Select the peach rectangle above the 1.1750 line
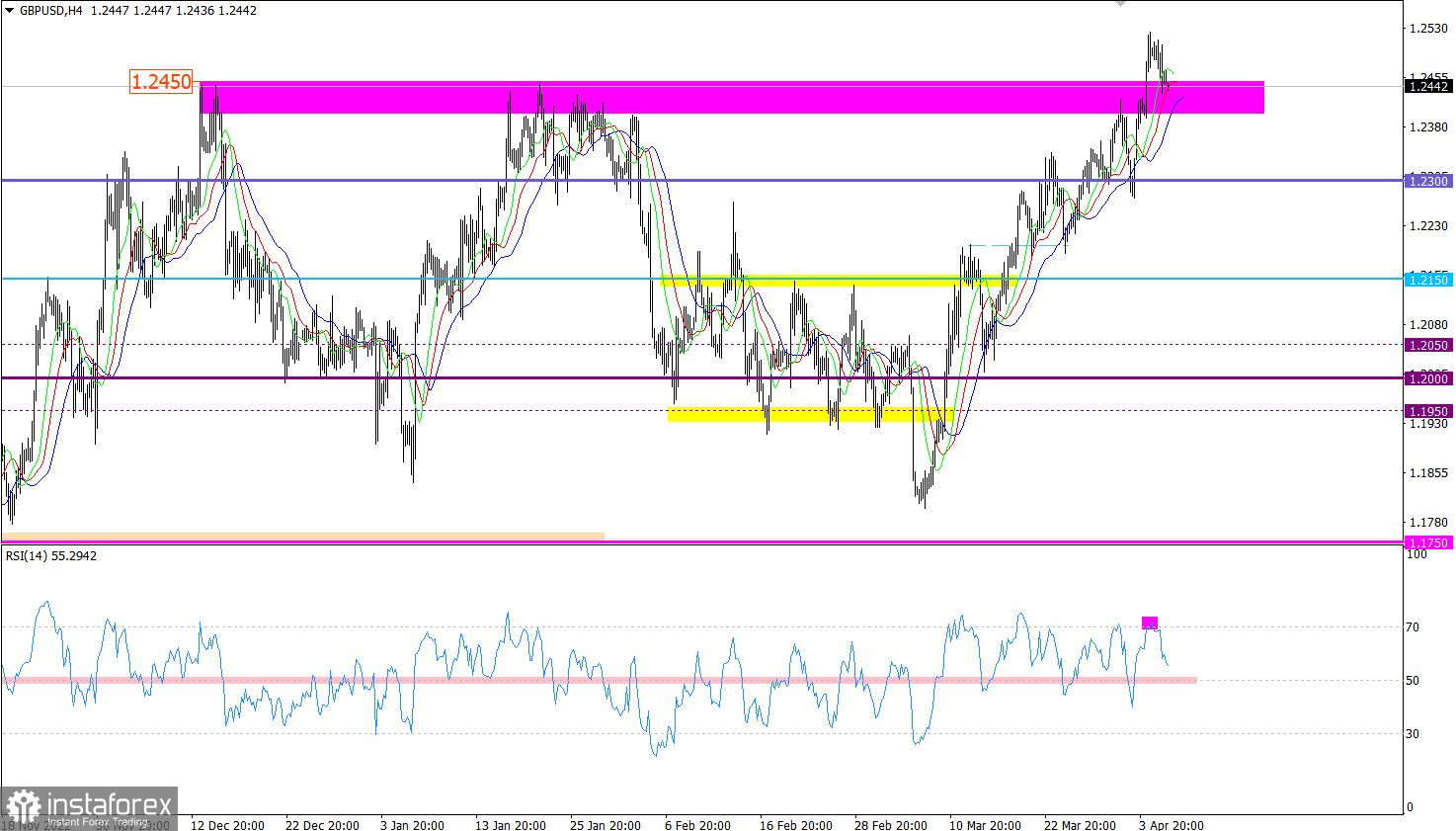The height and width of the screenshot is (831, 1456). point(302,536)
